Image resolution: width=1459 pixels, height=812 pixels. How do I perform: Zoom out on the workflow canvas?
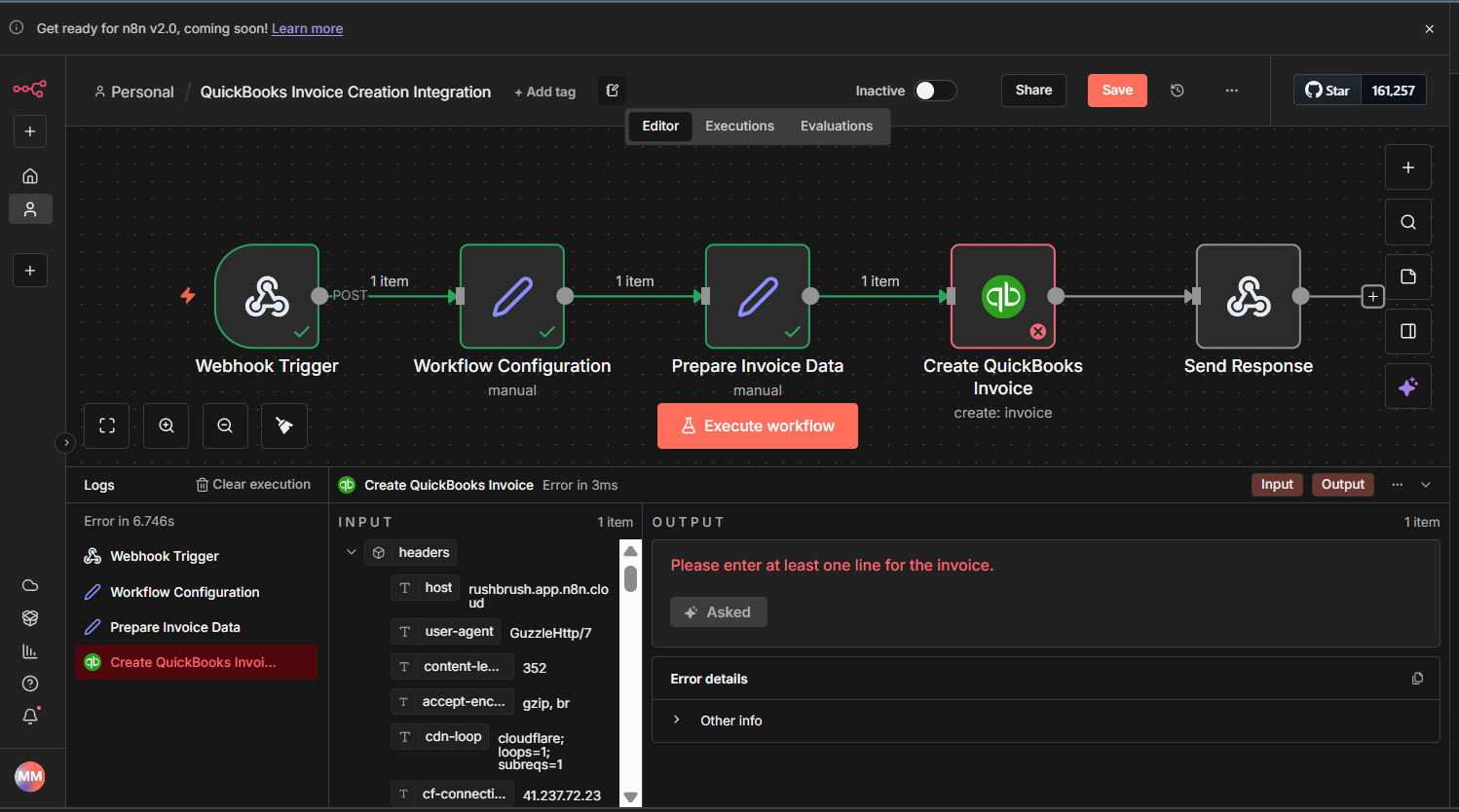click(x=225, y=425)
